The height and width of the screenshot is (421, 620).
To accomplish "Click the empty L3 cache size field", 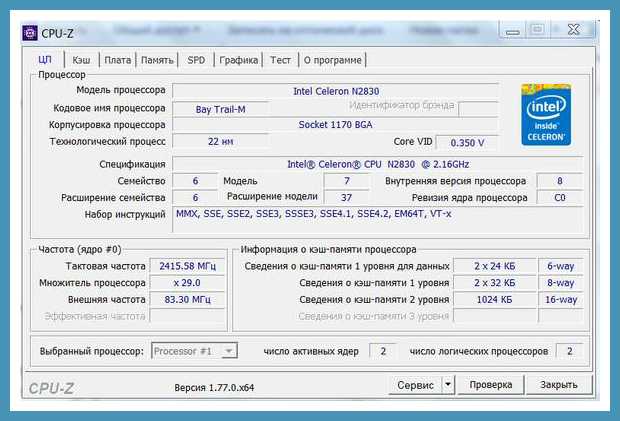I will point(495,316).
